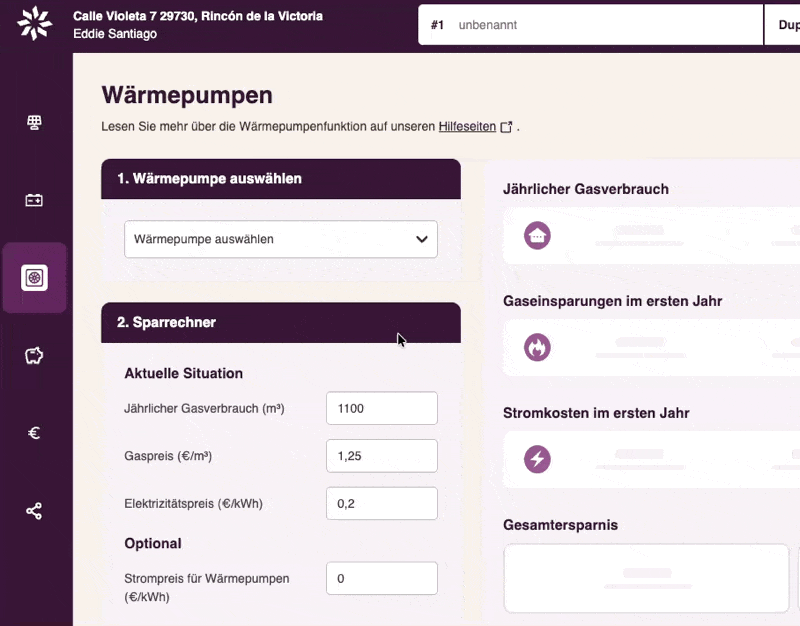This screenshot has width=800, height=626.
Task: Select the heat pump sidebar icon
Action: point(35,278)
